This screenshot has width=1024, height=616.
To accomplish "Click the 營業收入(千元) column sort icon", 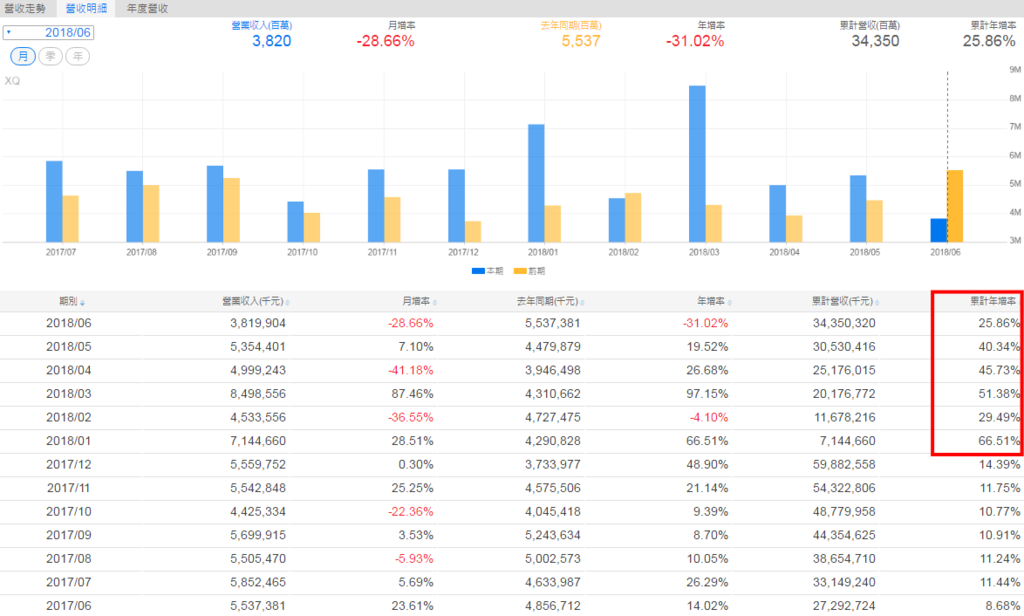I will [287, 302].
